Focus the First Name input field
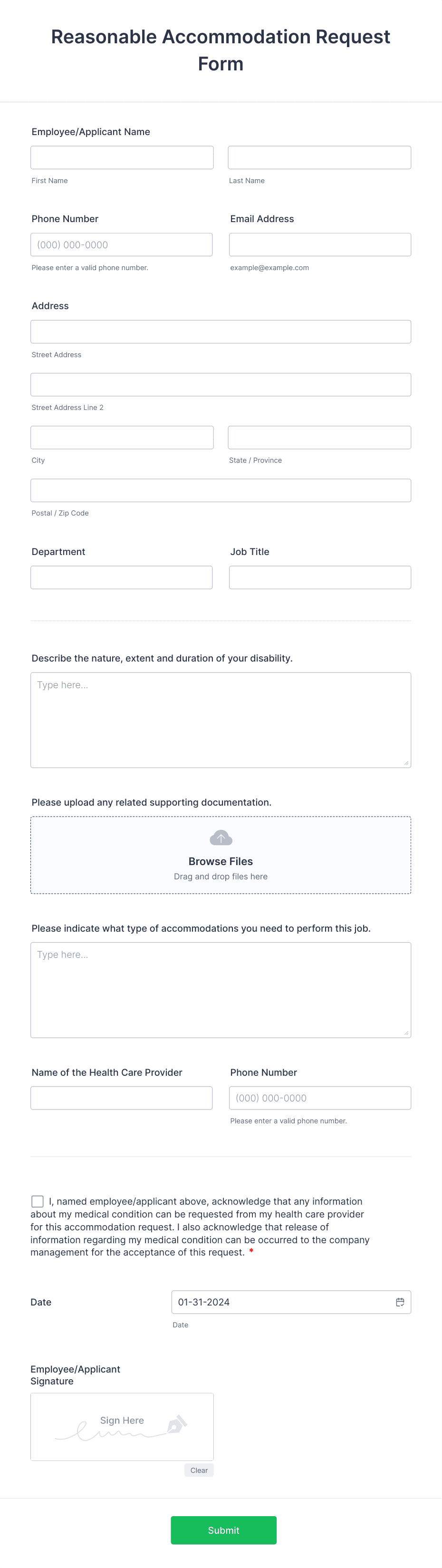 pos(122,157)
